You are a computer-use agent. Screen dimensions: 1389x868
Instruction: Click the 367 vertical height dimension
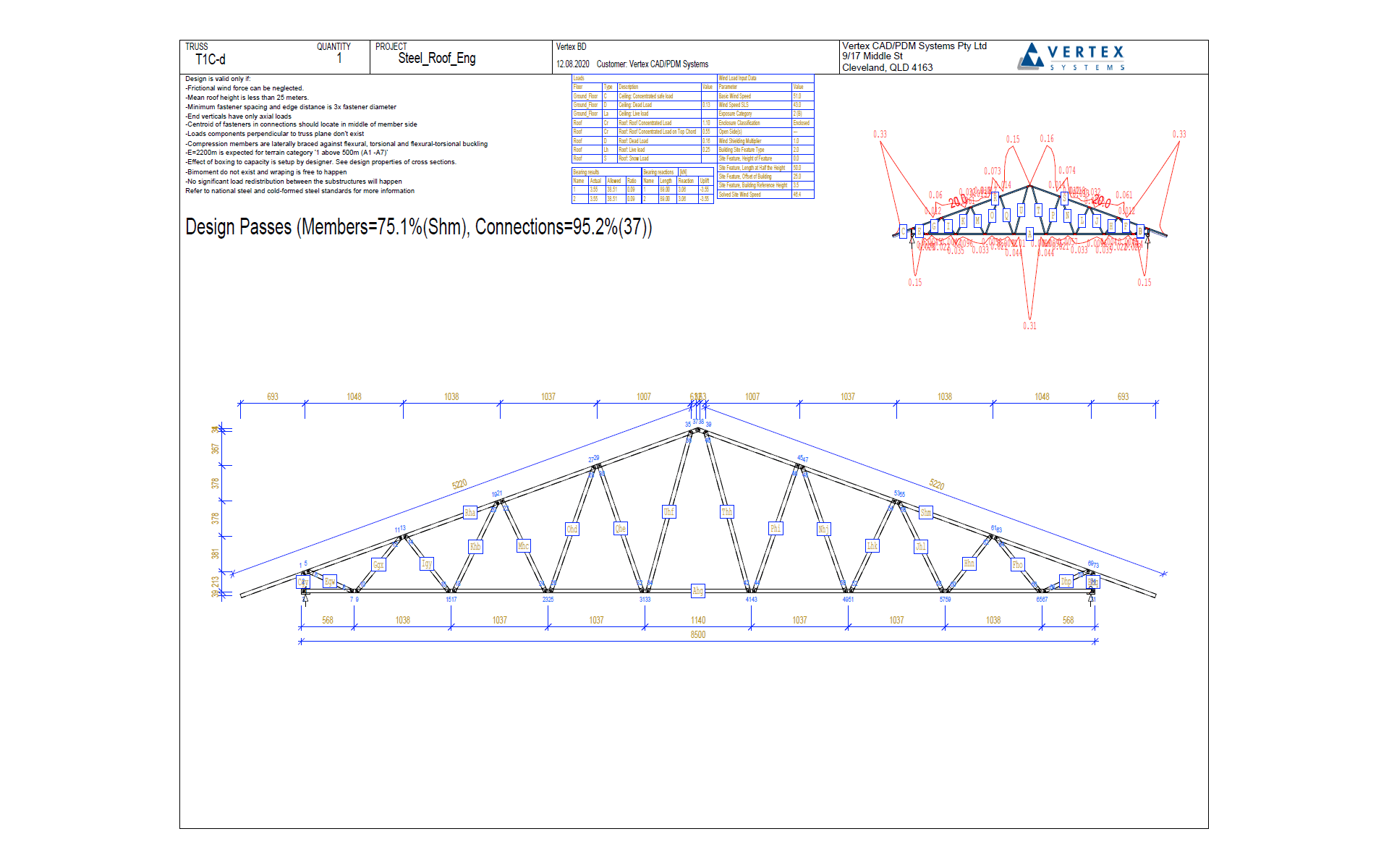[x=215, y=449]
